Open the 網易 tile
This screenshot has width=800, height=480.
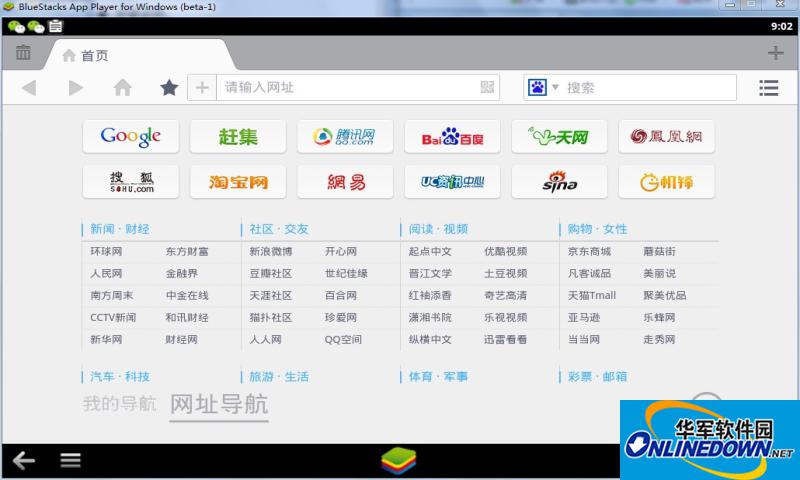tap(345, 182)
